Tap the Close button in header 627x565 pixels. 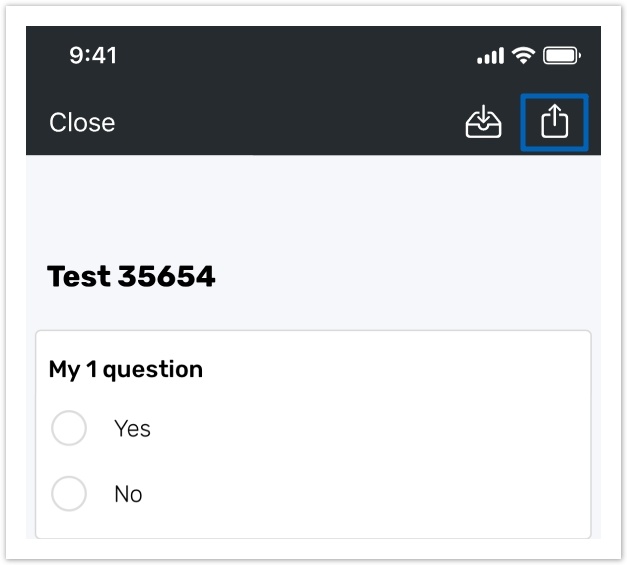point(82,123)
